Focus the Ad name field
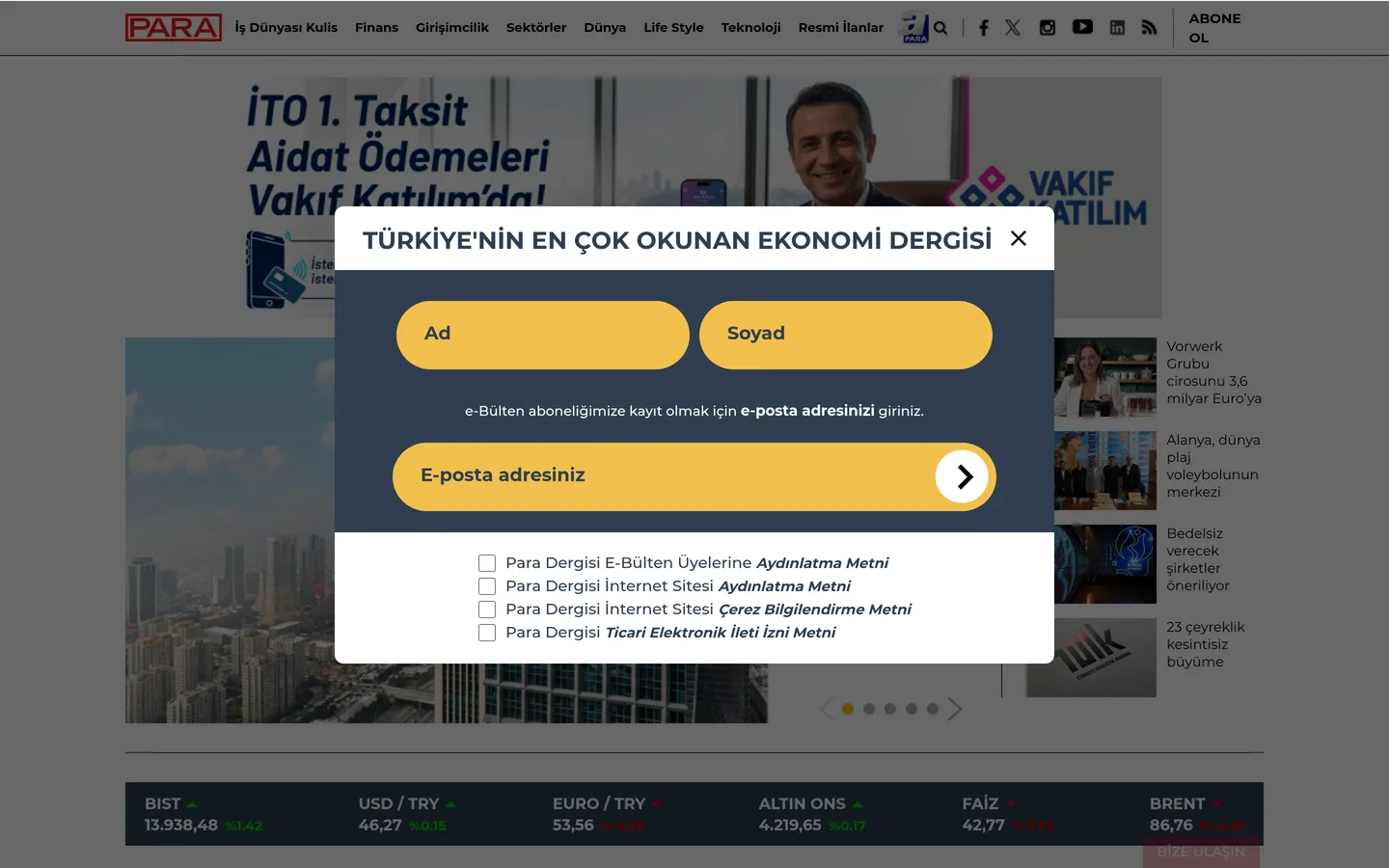This screenshot has width=1389, height=868. pyautogui.click(x=543, y=335)
